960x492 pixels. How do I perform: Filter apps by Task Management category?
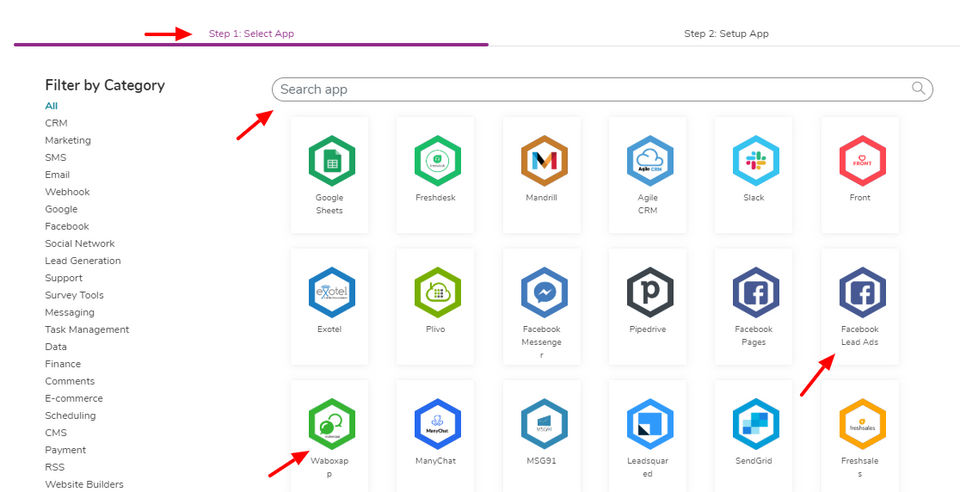pos(87,329)
